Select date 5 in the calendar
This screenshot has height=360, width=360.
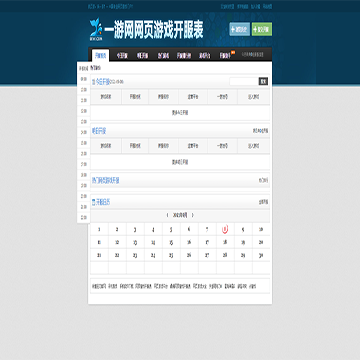pos(171,229)
